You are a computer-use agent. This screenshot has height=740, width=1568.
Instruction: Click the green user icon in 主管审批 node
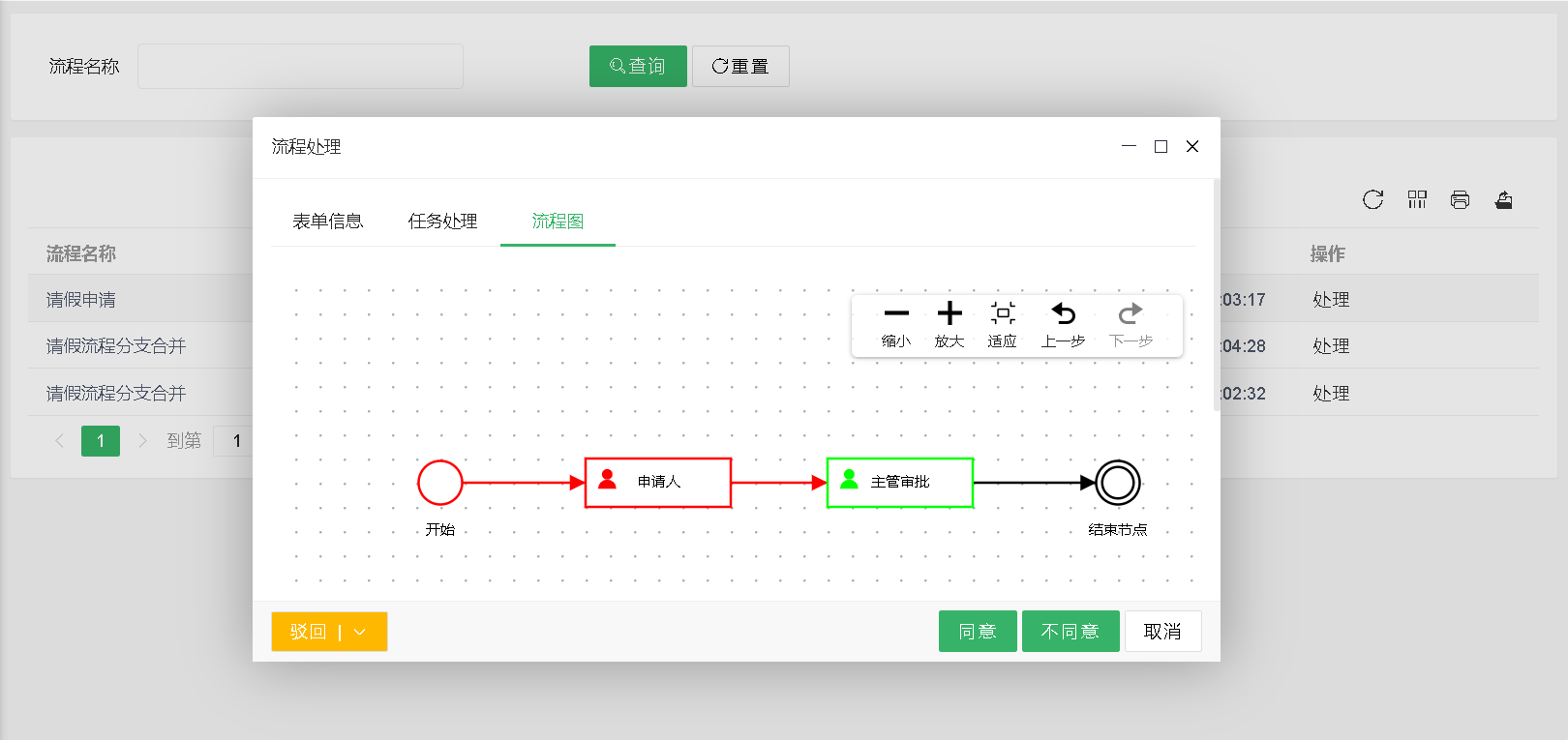pos(850,480)
